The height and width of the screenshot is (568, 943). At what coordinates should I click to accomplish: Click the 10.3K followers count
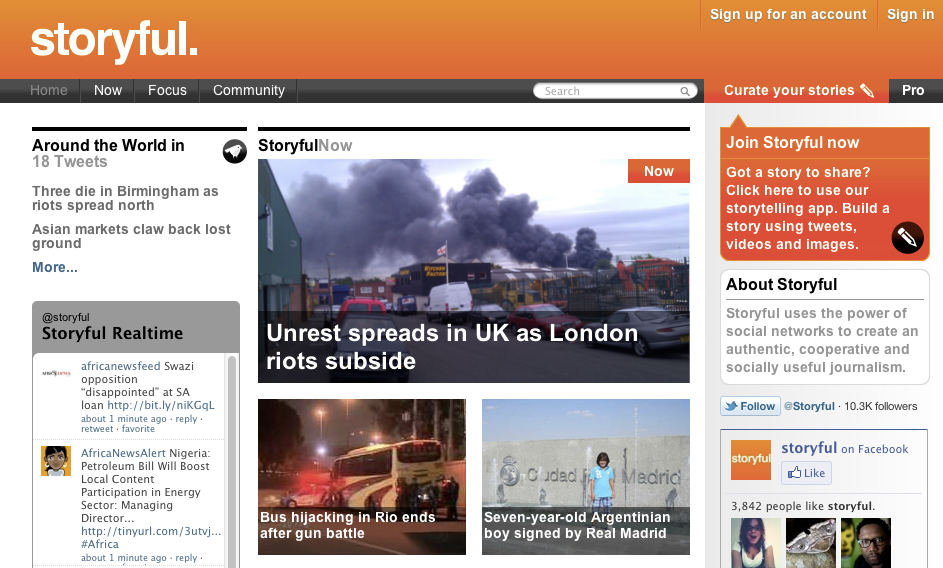[x=880, y=406]
